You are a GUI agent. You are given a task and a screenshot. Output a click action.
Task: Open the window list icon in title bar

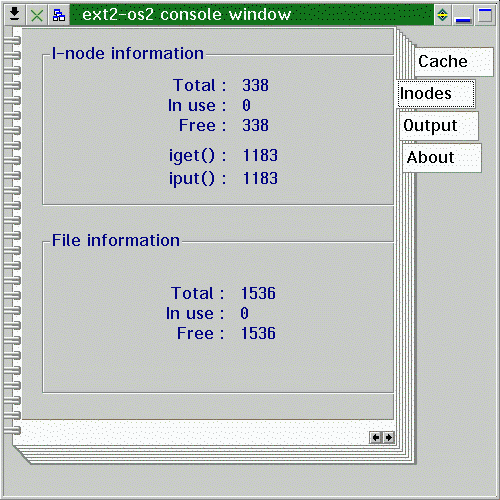(x=59, y=15)
